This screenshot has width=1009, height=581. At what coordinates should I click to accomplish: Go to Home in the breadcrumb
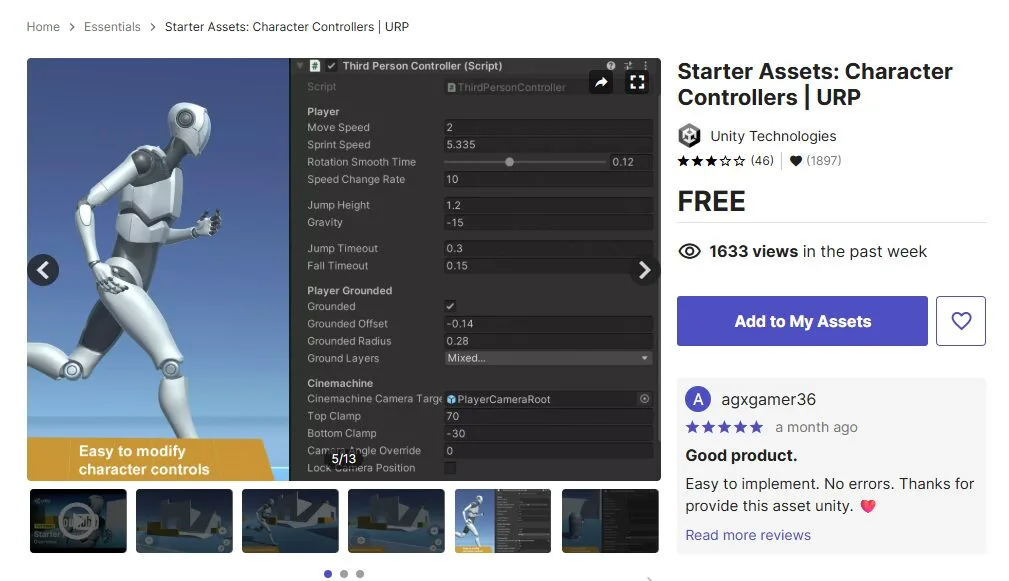[43, 27]
